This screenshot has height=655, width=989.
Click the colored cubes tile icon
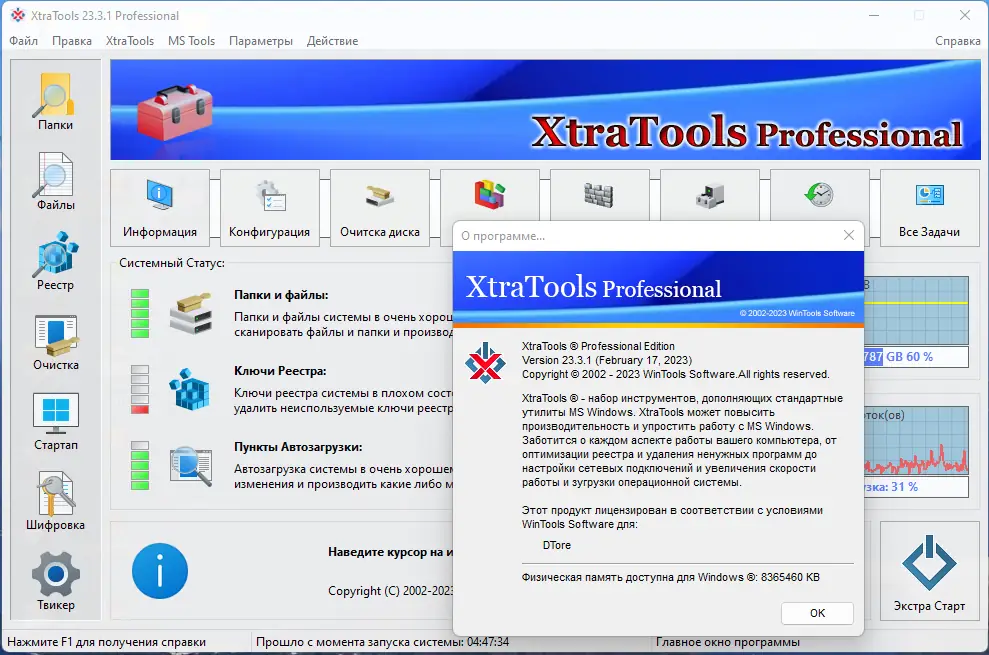pyautogui.click(x=489, y=194)
